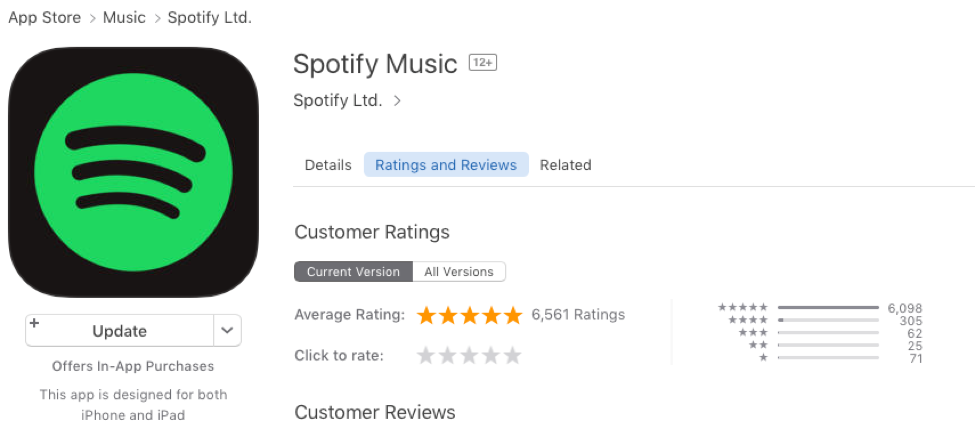
Task: Click the Spotify Ltd. breadcrumb link
Action: click(210, 18)
